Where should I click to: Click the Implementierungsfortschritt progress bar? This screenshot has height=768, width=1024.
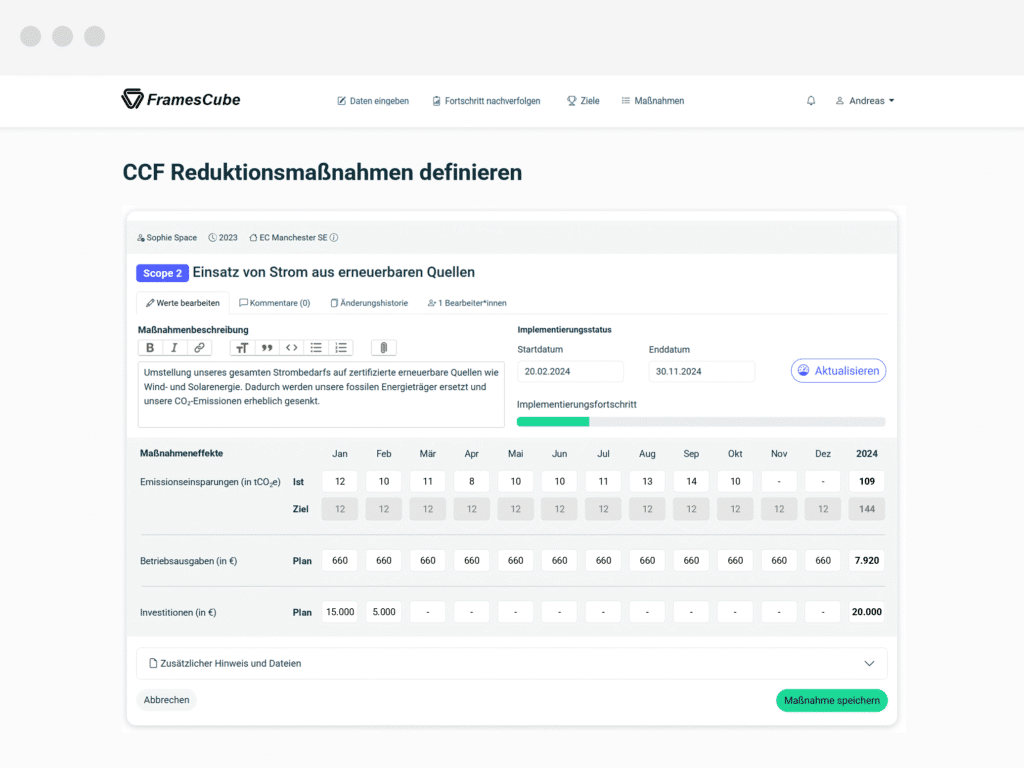(x=701, y=422)
